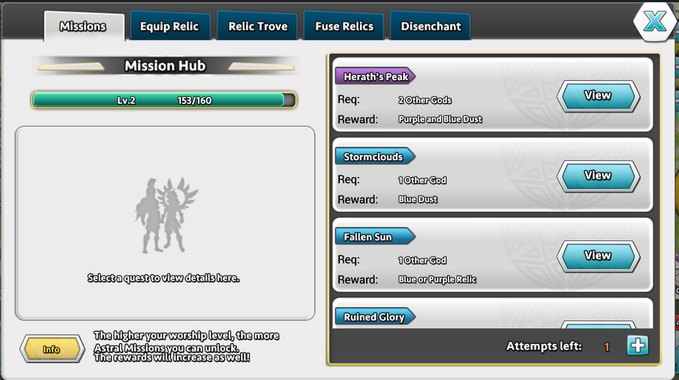The height and width of the screenshot is (380, 679).
Task: Click the Mission Hub title banner
Action: (x=165, y=66)
